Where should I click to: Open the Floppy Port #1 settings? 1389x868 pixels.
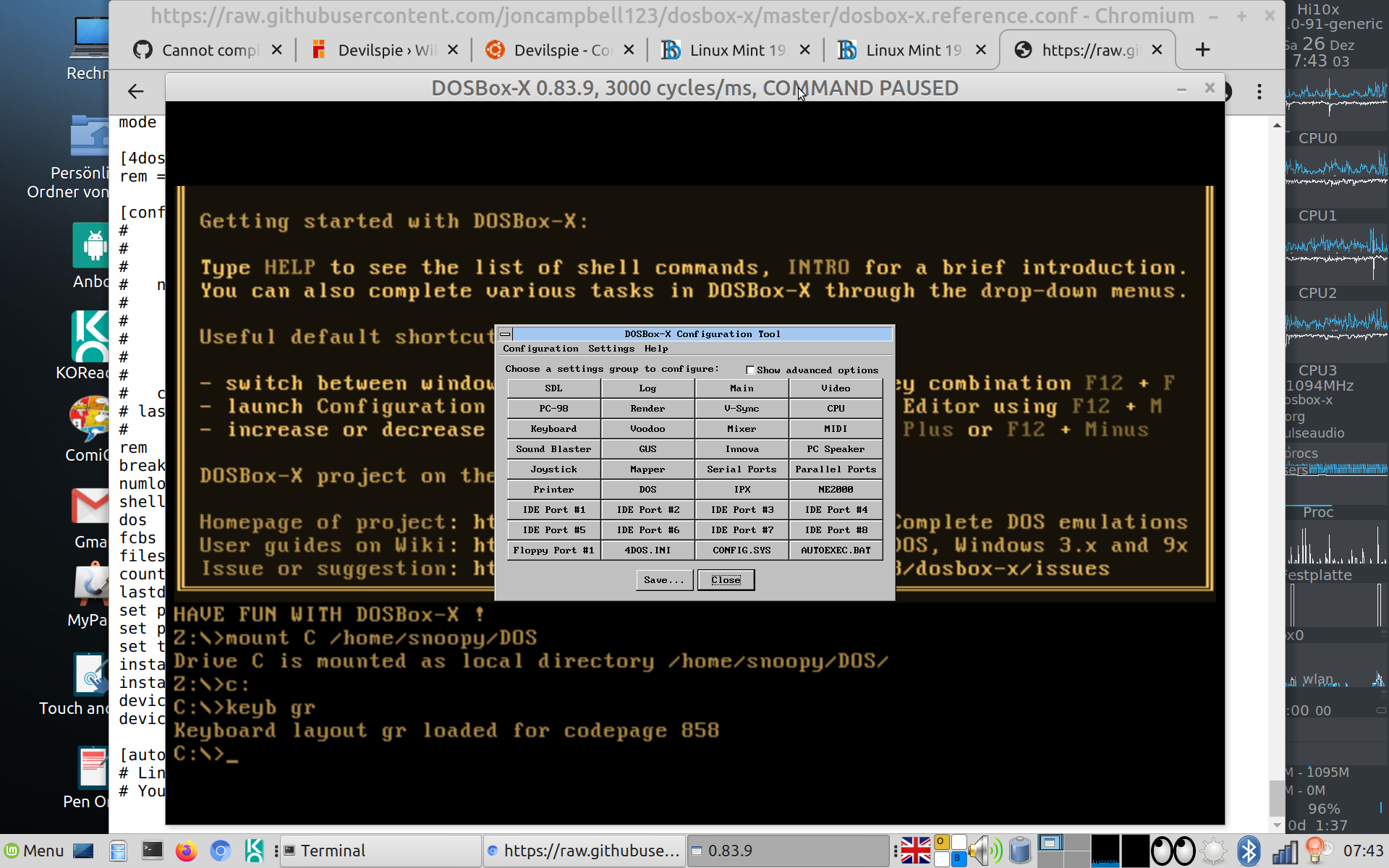553,550
